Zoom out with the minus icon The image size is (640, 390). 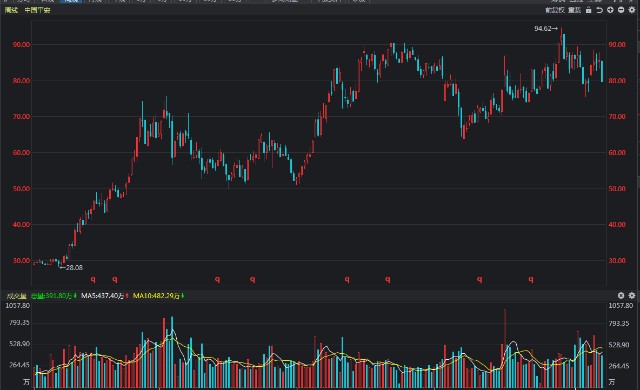click(621, 10)
